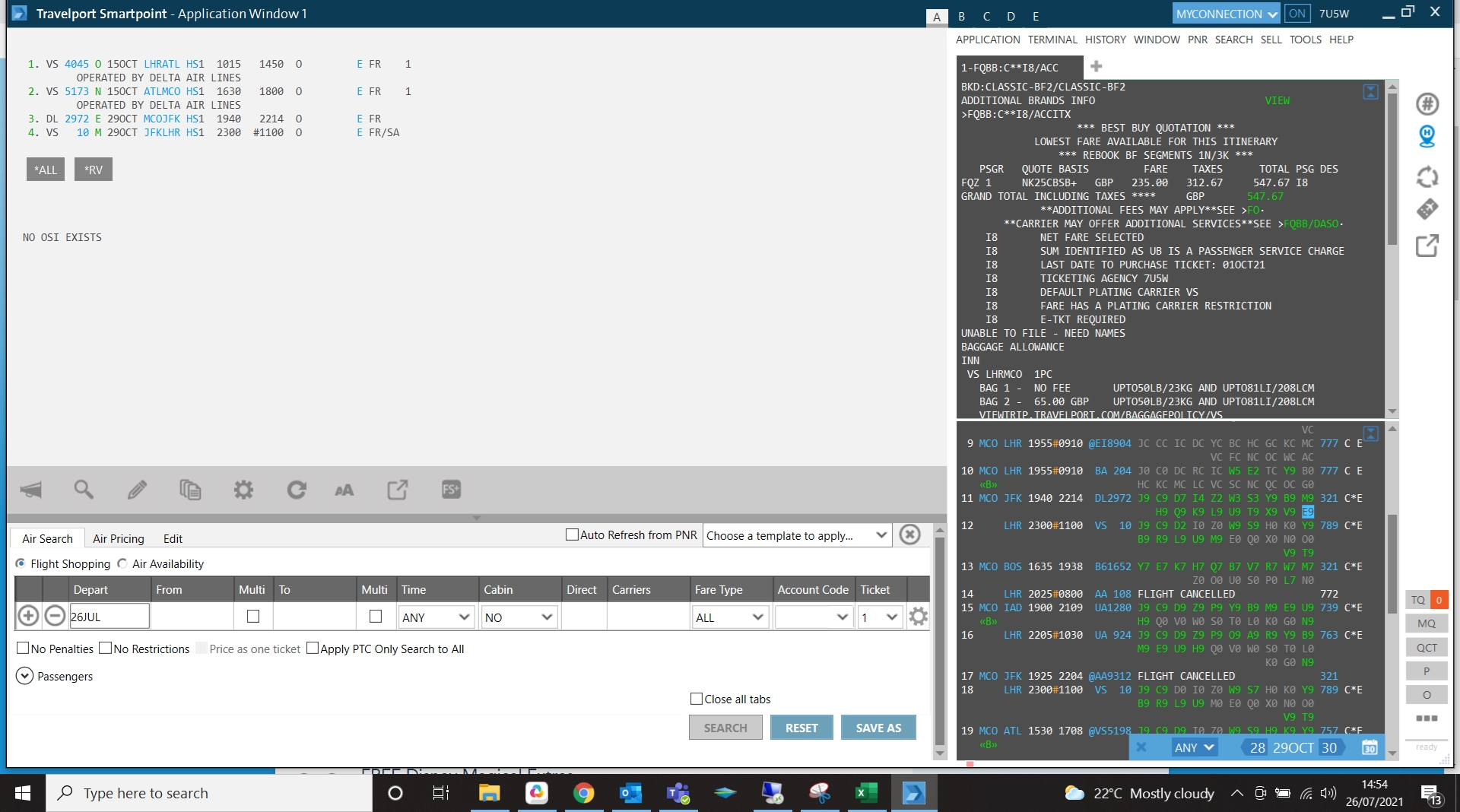Click the FS+ icon in toolbar
The height and width of the screenshot is (812, 1460).
pyautogui.click(x=451, y=490)
